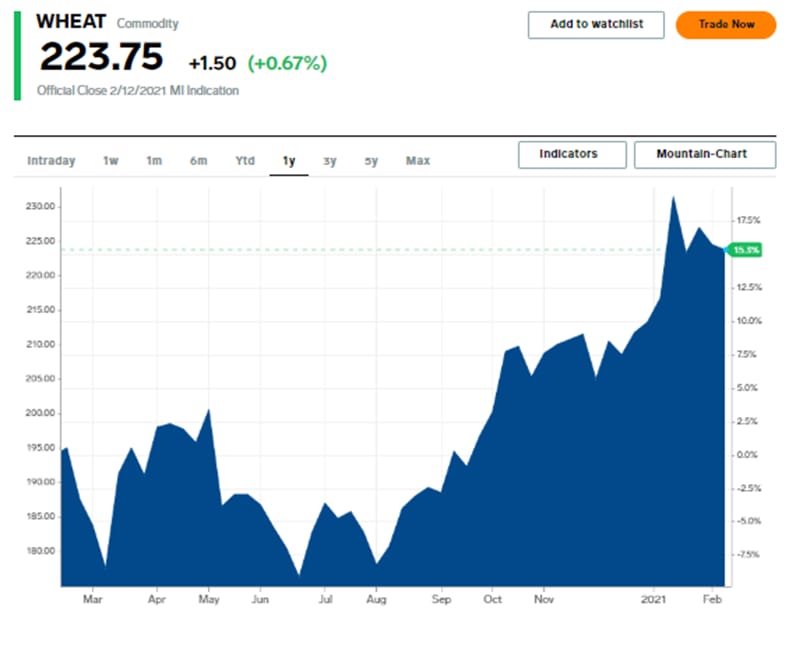This screenshot has width=803, height=652.
Task: Click the Official Close 2/12/2021 text
Action: 138,91
